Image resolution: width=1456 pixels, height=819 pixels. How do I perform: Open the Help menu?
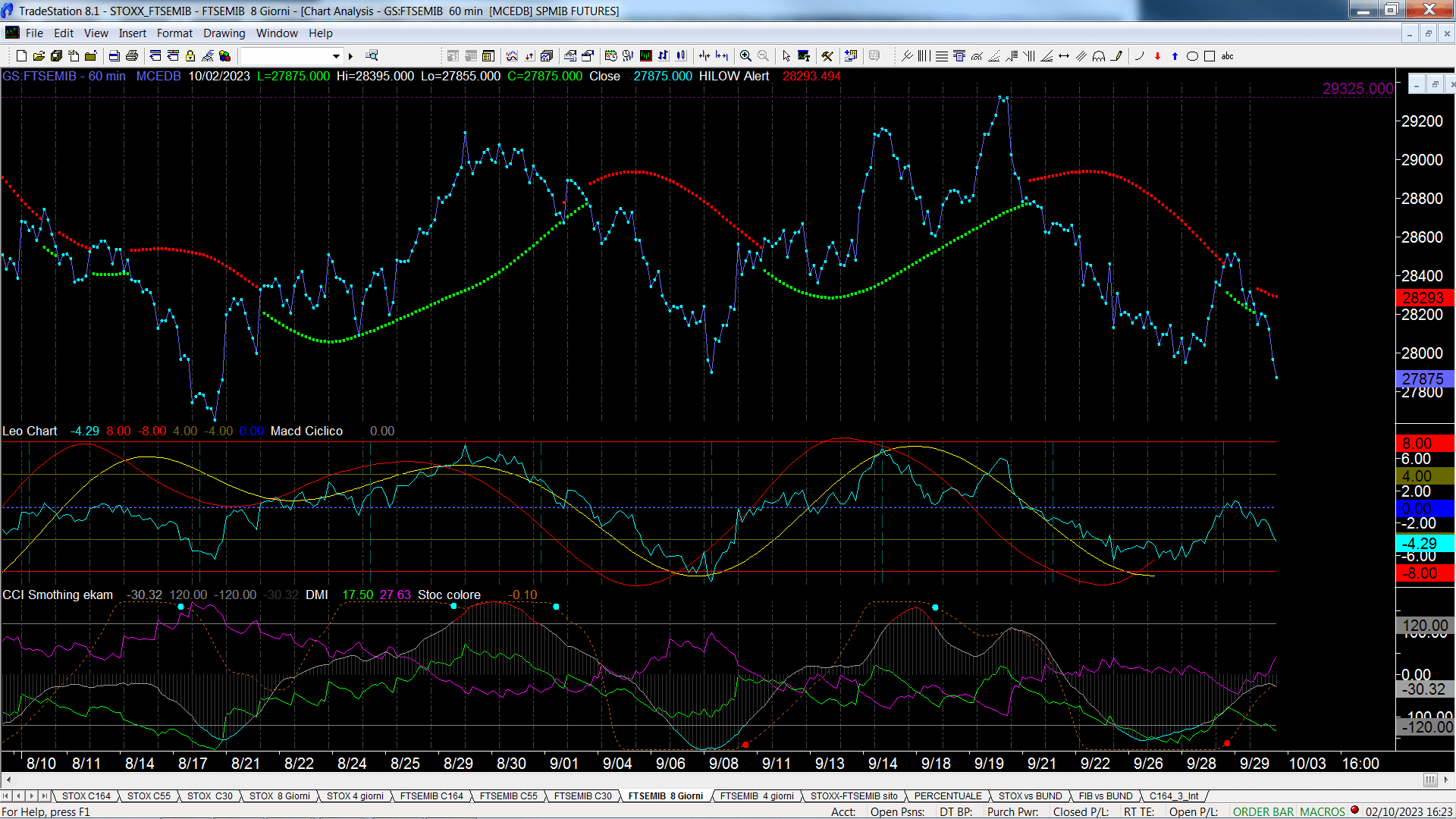coord(321,33)
